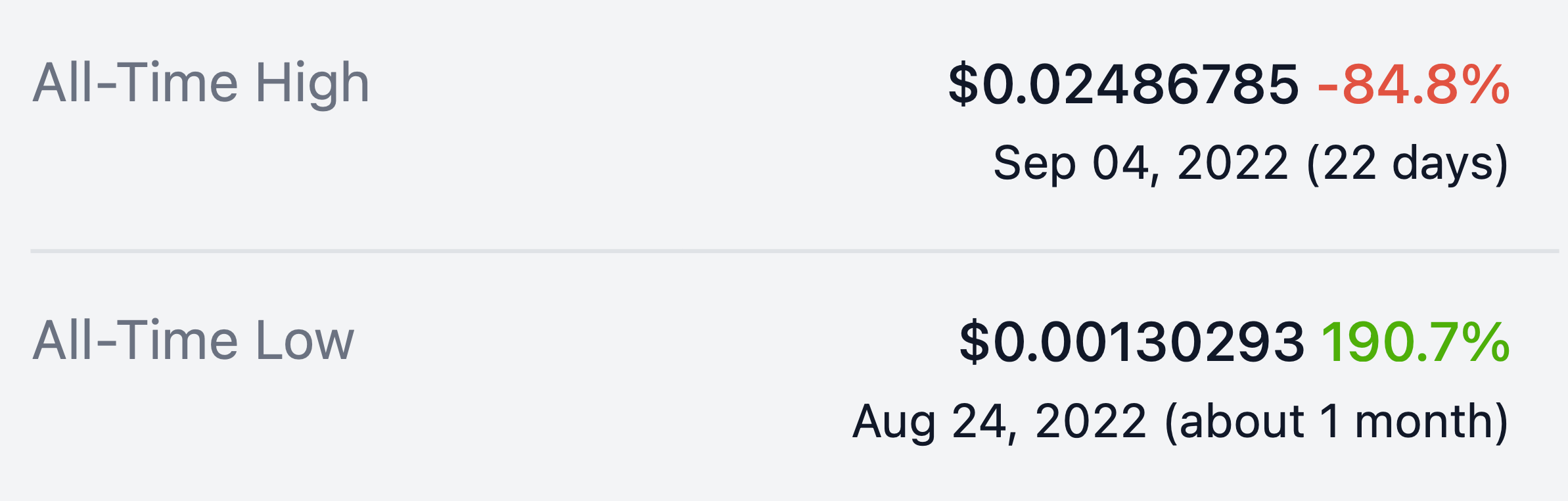
Task: Click the year 2022 in the Aug date
Action: click(1091, 421)
